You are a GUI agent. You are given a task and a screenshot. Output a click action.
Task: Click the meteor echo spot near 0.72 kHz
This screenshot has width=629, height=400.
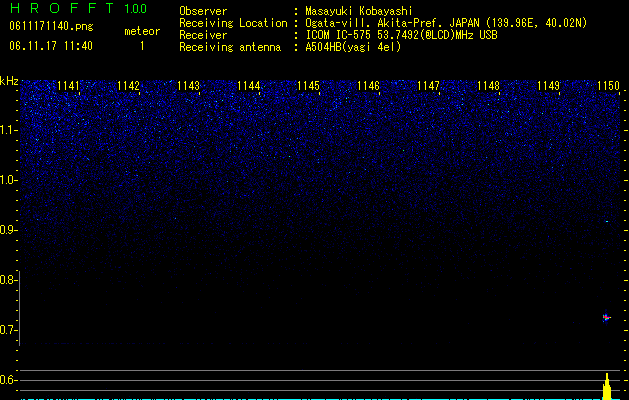(606, 318)
